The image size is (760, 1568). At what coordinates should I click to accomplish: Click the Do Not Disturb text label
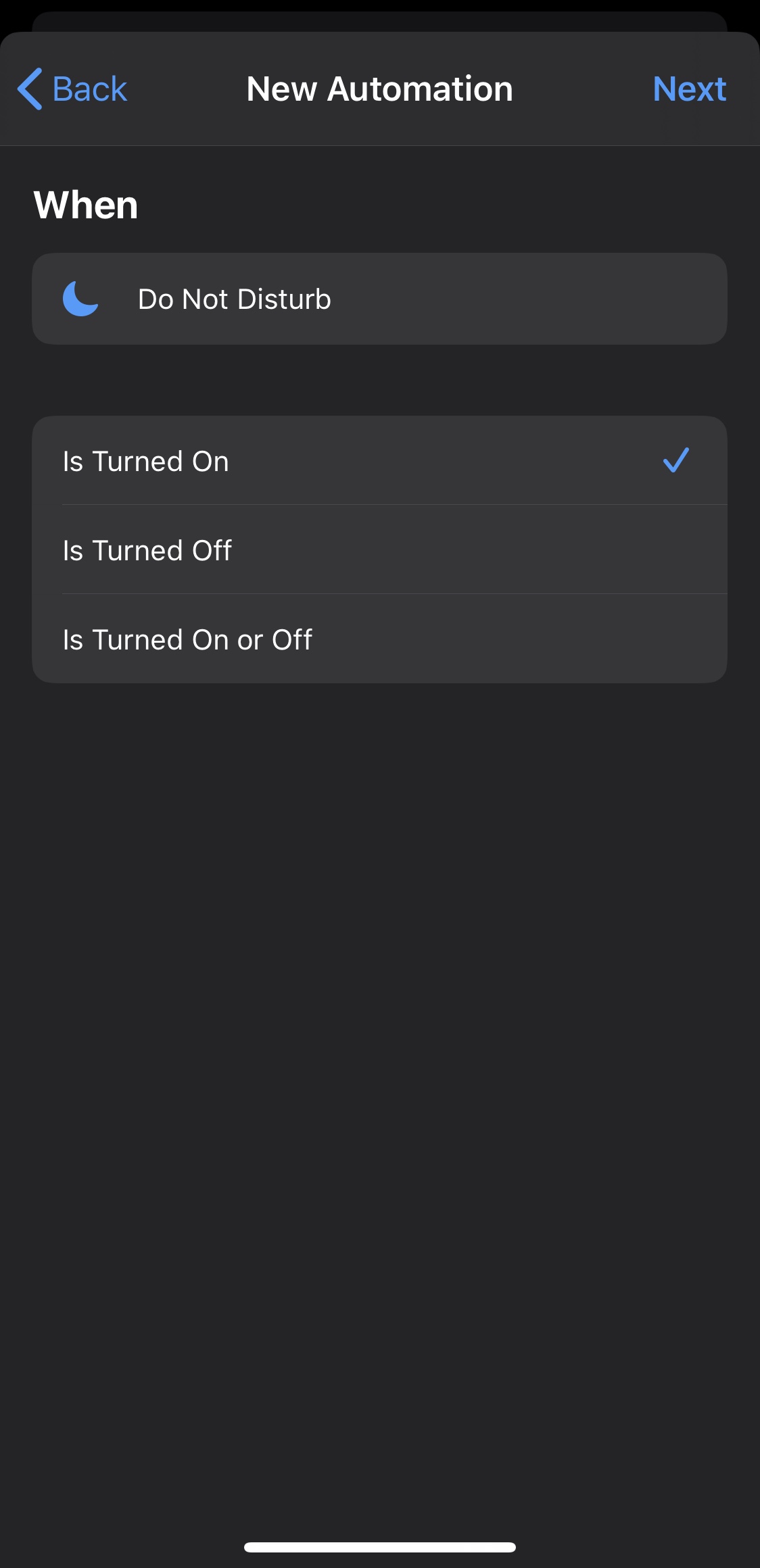(235, 299)
